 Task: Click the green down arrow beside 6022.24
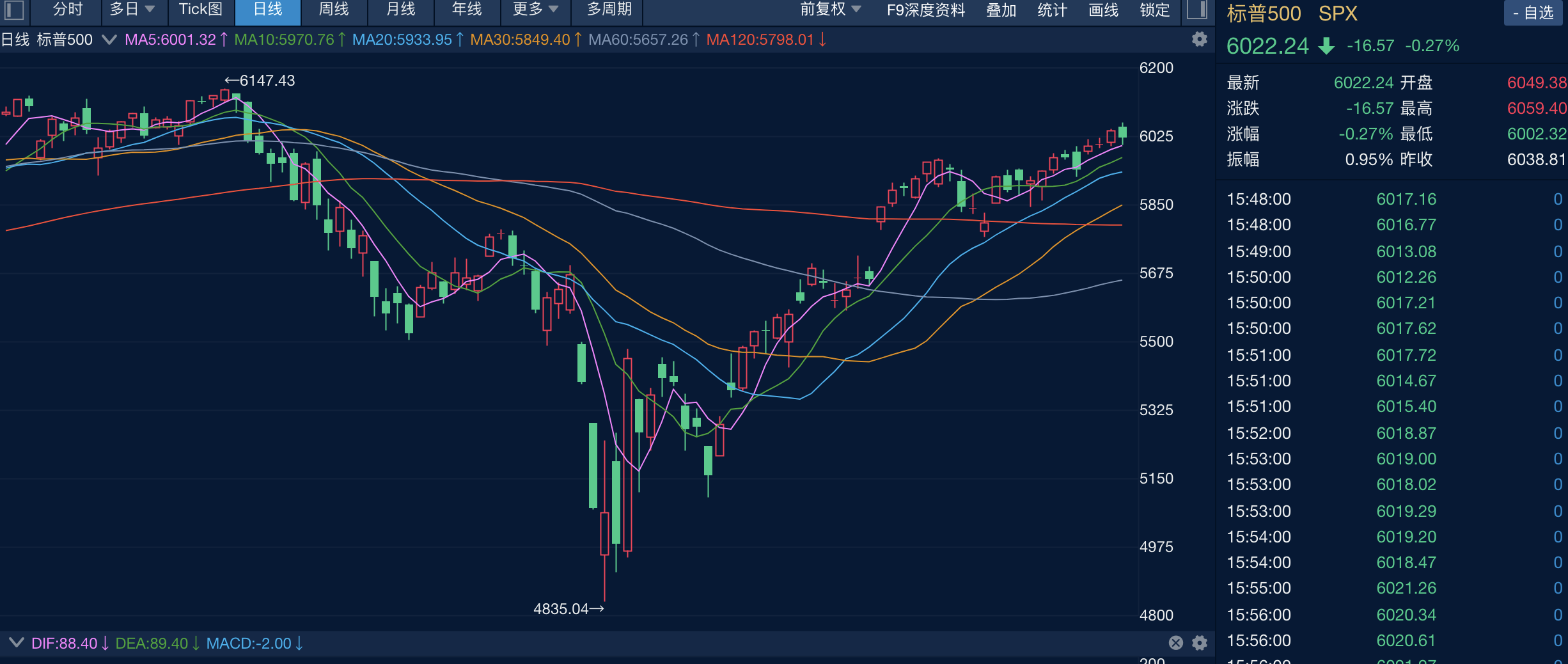(1327, 46)
